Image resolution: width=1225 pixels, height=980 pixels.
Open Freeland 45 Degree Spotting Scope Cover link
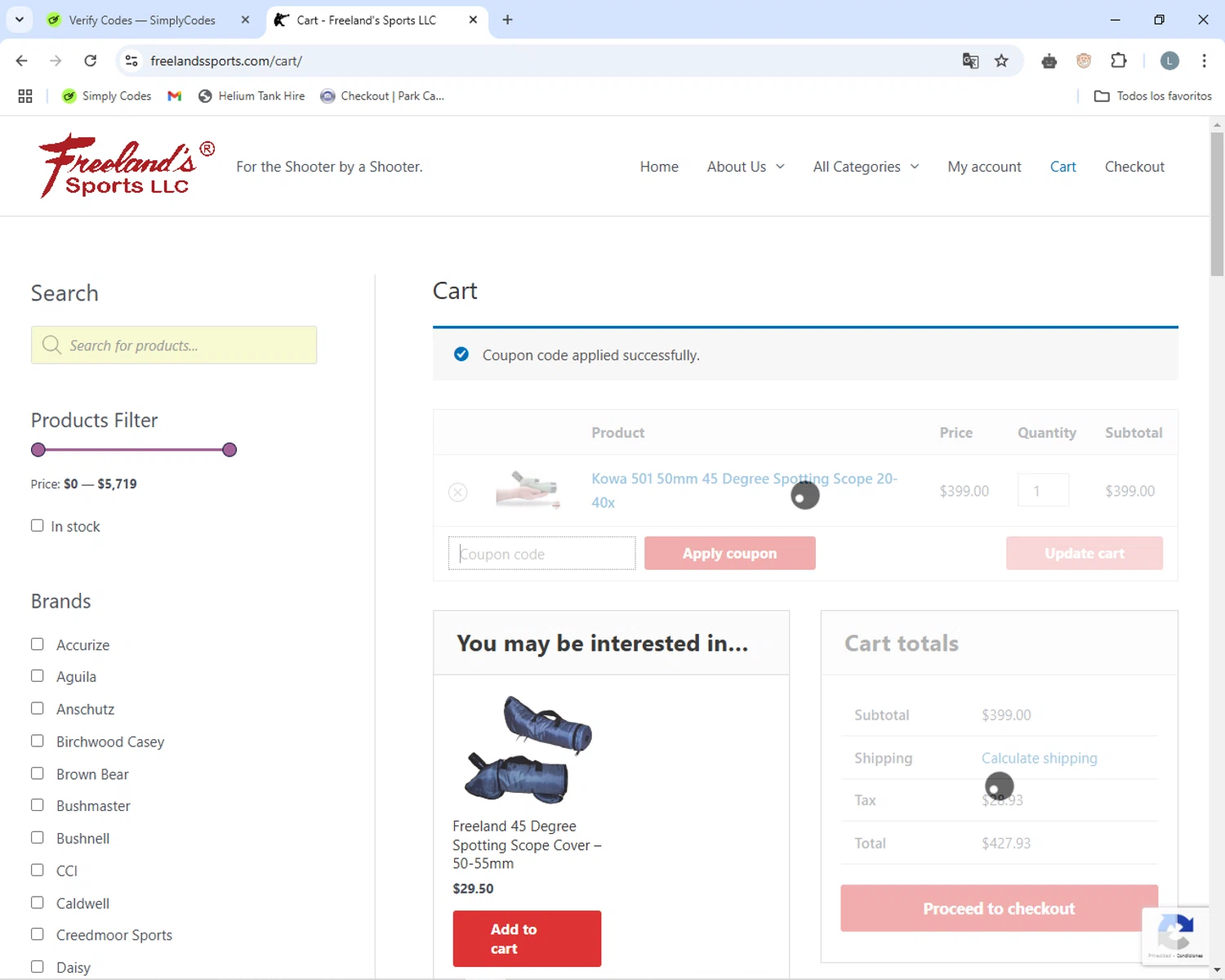point(527,844)
